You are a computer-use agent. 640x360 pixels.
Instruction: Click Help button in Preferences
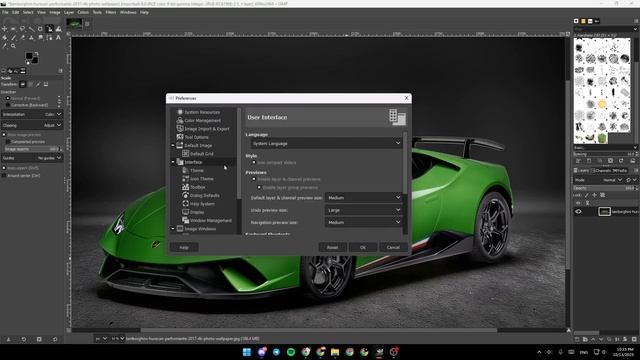point(184,247)
